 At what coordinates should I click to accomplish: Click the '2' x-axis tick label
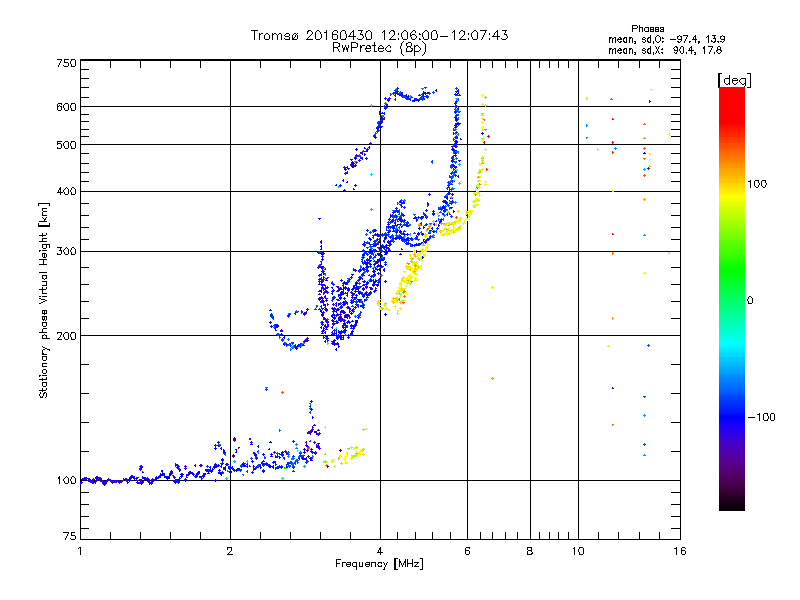coord(230,551)
